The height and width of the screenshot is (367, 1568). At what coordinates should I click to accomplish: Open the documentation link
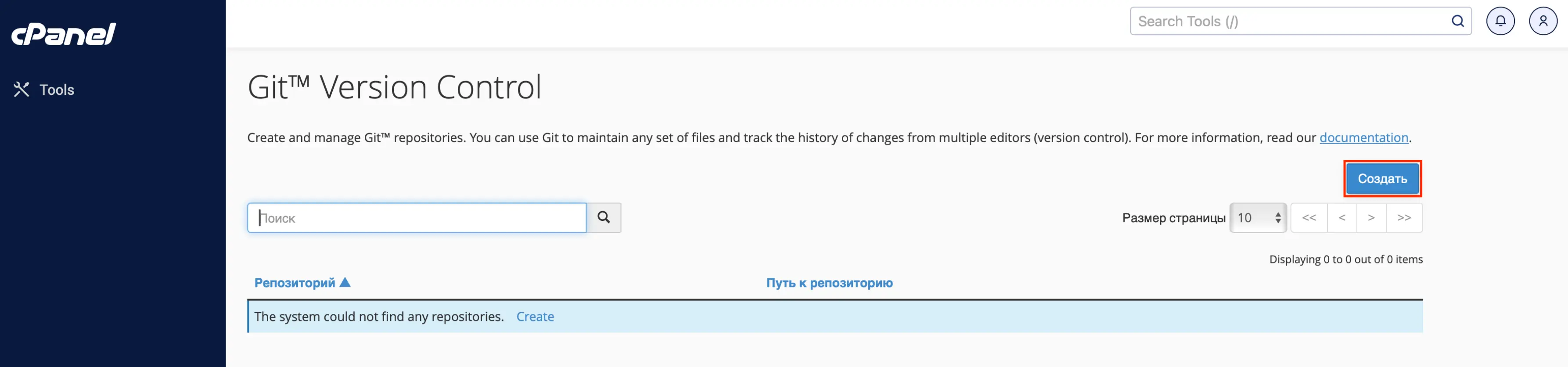[x=1363, y=137]
